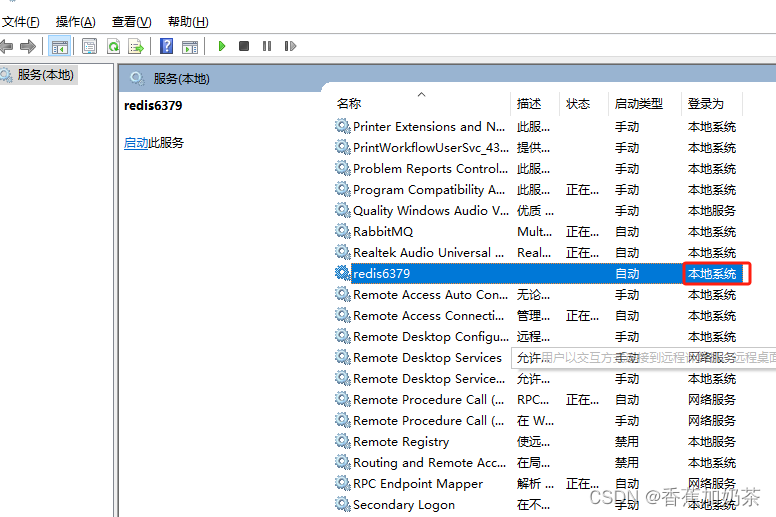Open the Help question mark icon
Viewport: 776px width, 517px height.
[x=166, y=47]
